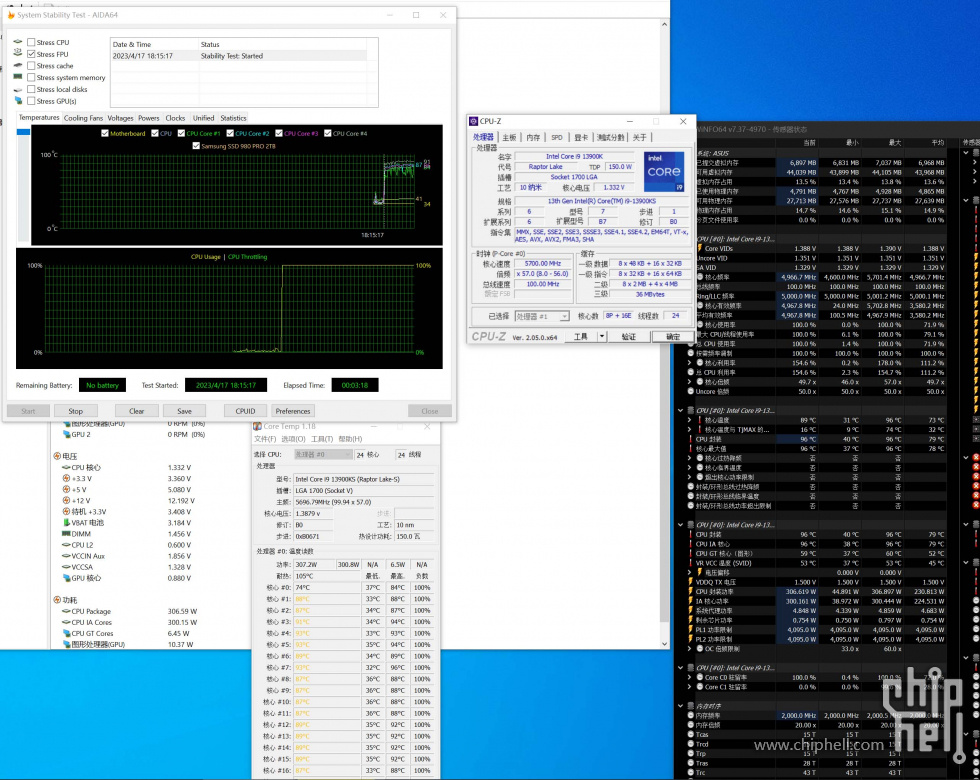The width and height of the screenshot is (980, 780).
Task: Expand the 核心利用率 row in HWiNFO
Action: pyautogui.click(x=690, y=362)
